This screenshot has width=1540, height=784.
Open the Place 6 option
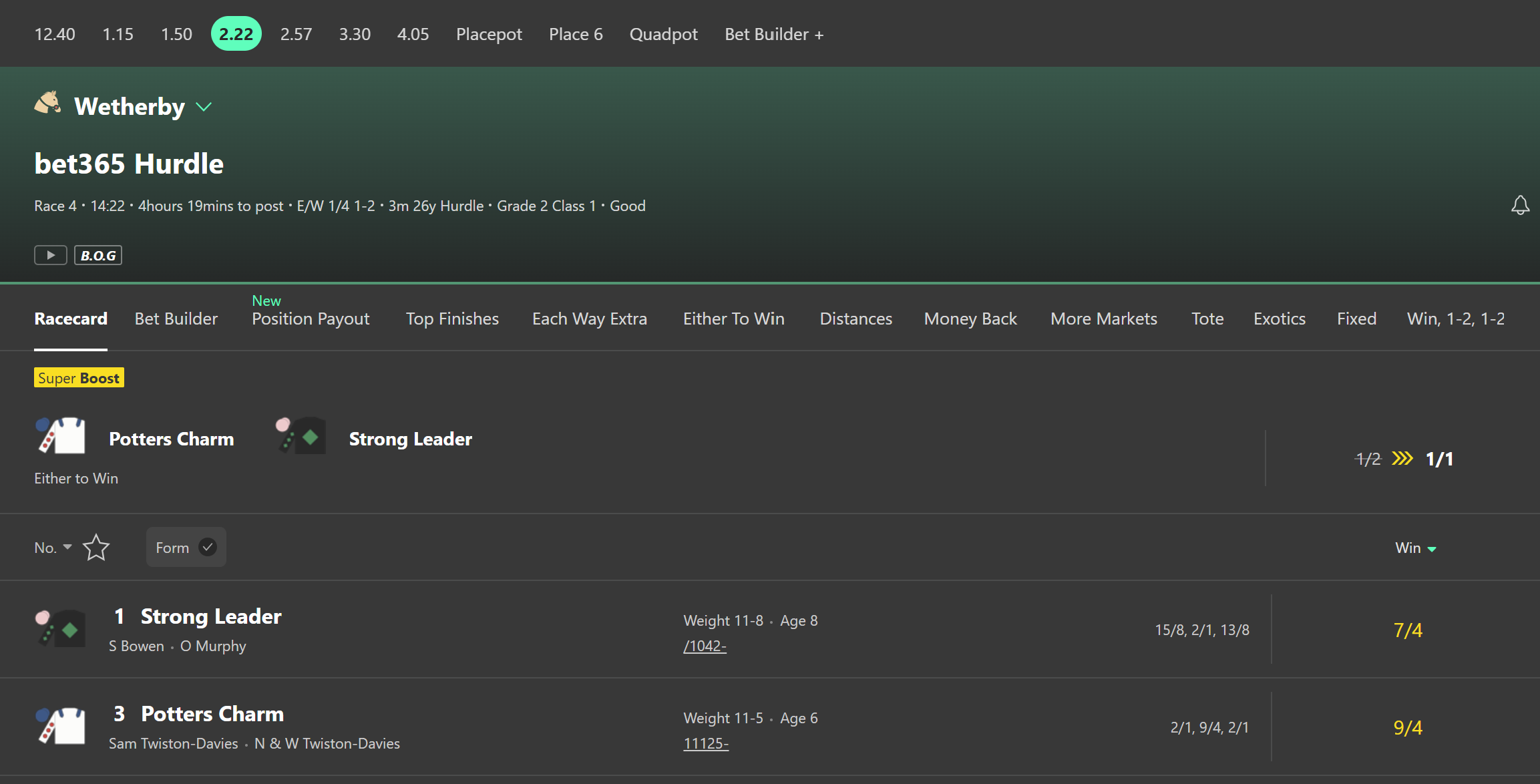pyautogui.click(x=576, y=34)
